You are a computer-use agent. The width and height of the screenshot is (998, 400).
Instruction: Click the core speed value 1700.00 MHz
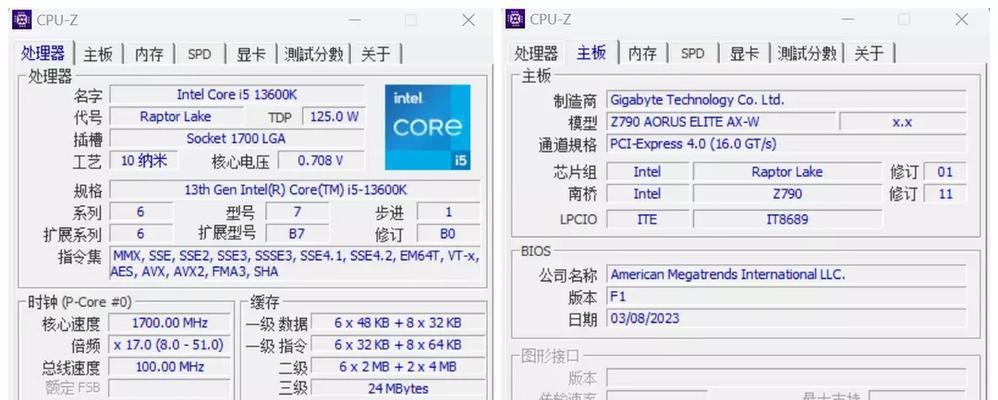point(169,323)
